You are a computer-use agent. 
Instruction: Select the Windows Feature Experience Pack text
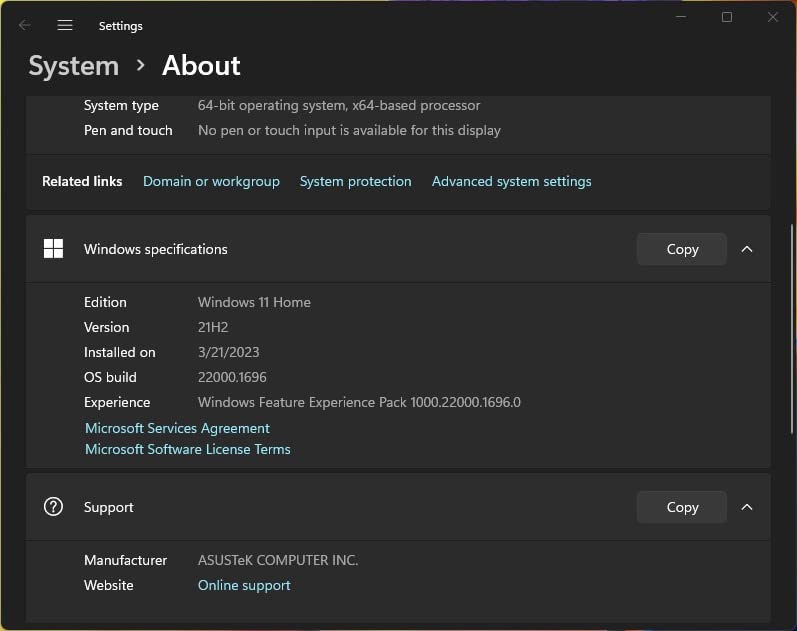pyautogui.click(x=359, y=402)
